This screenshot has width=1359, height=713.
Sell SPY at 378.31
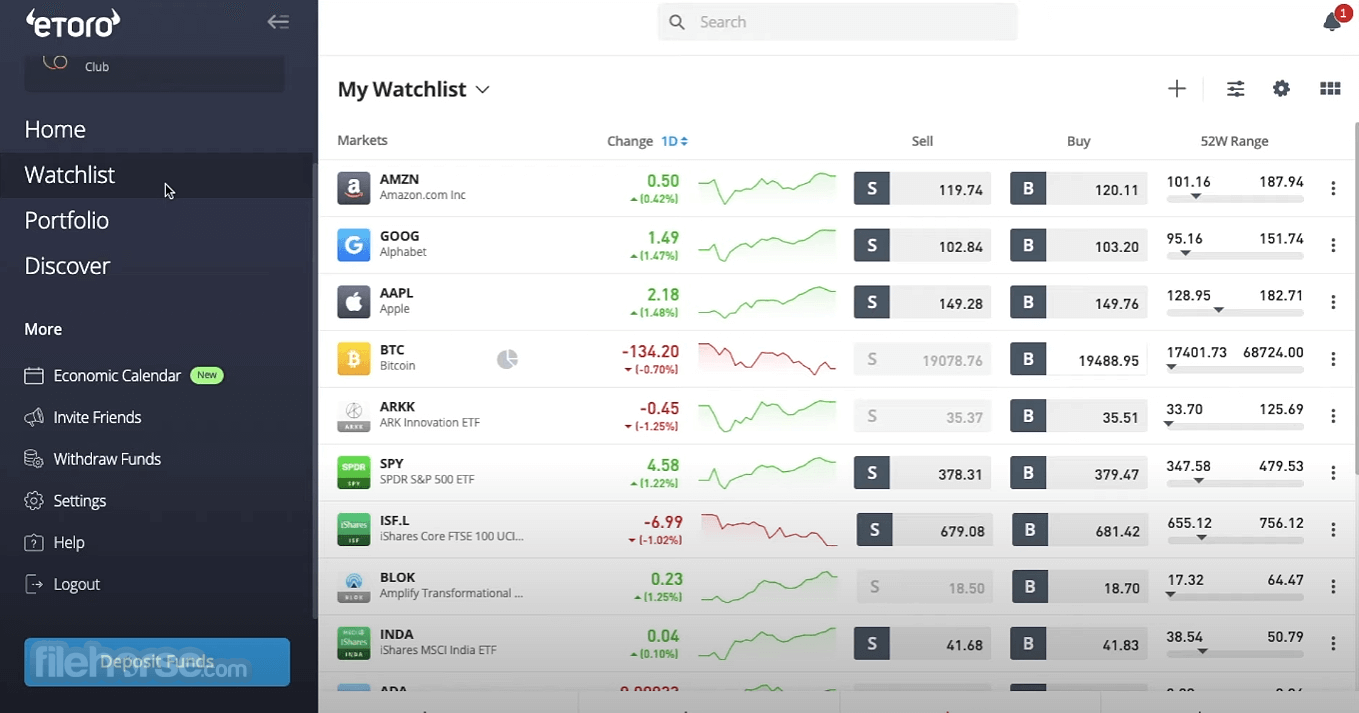[x=922, y=474]
